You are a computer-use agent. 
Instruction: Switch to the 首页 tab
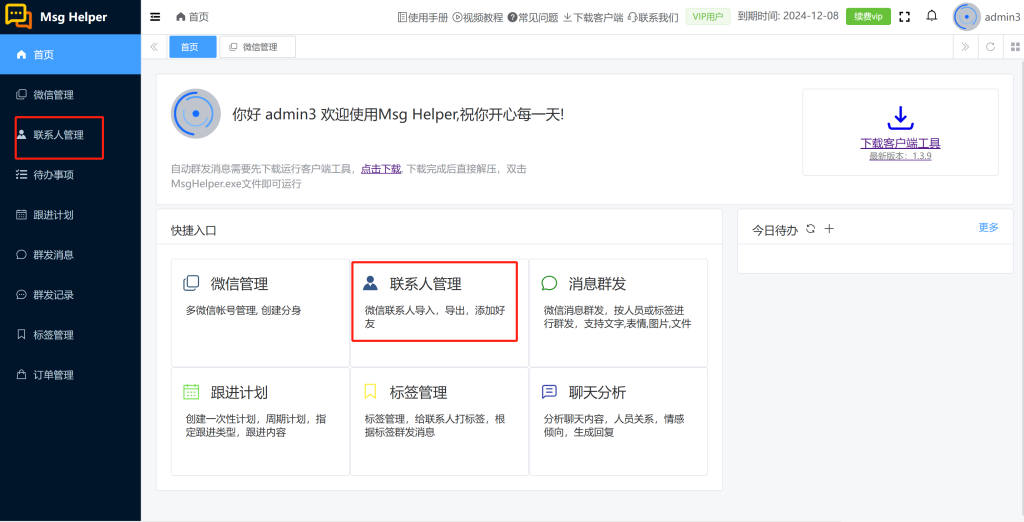(193, 47)
